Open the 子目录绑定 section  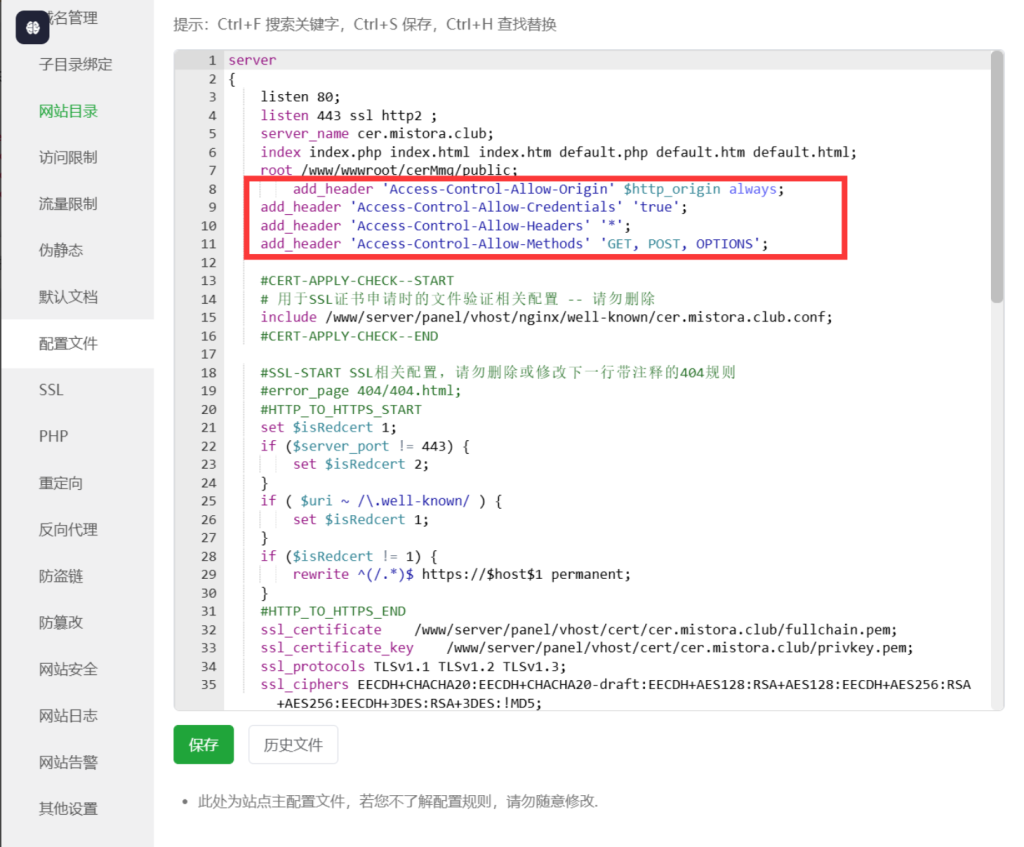point(75,65)
